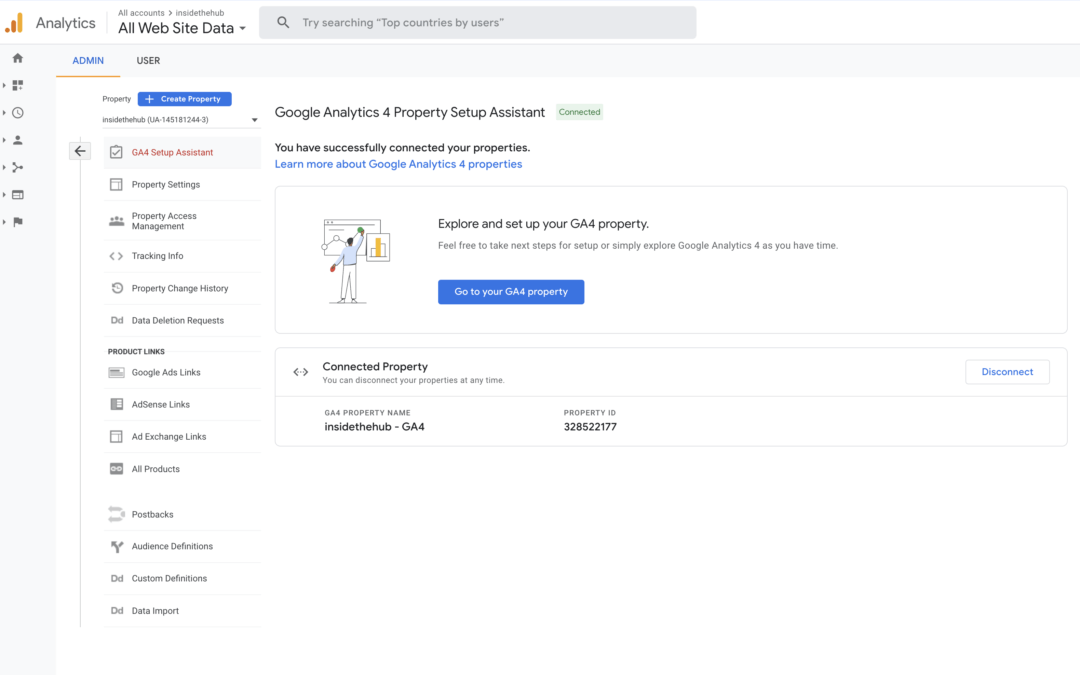The width and height of the screenshot is (1080, 675).
Task: Open the Acquisition branching-arrows icon
Action: [18, 167]
